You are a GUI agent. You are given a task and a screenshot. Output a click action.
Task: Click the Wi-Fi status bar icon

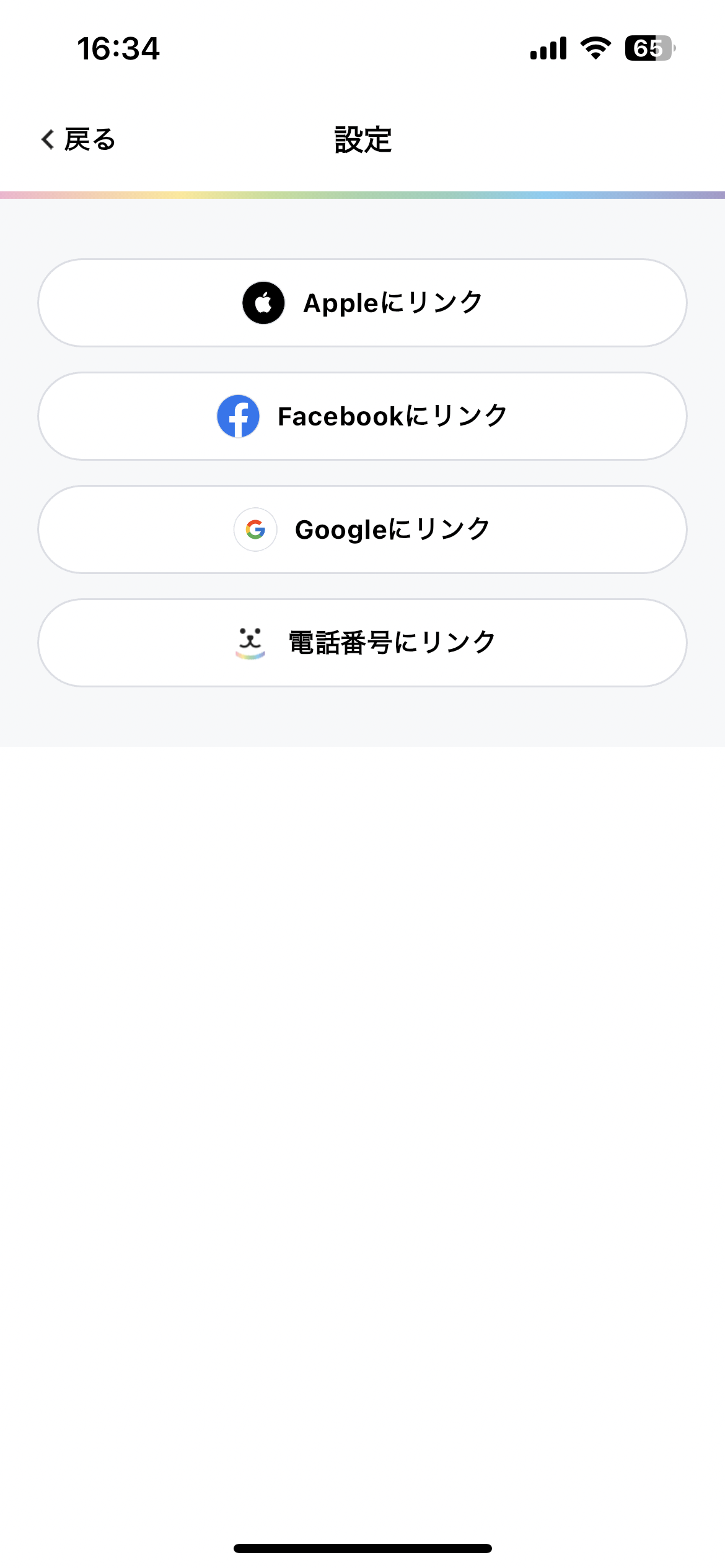(595, 48)
